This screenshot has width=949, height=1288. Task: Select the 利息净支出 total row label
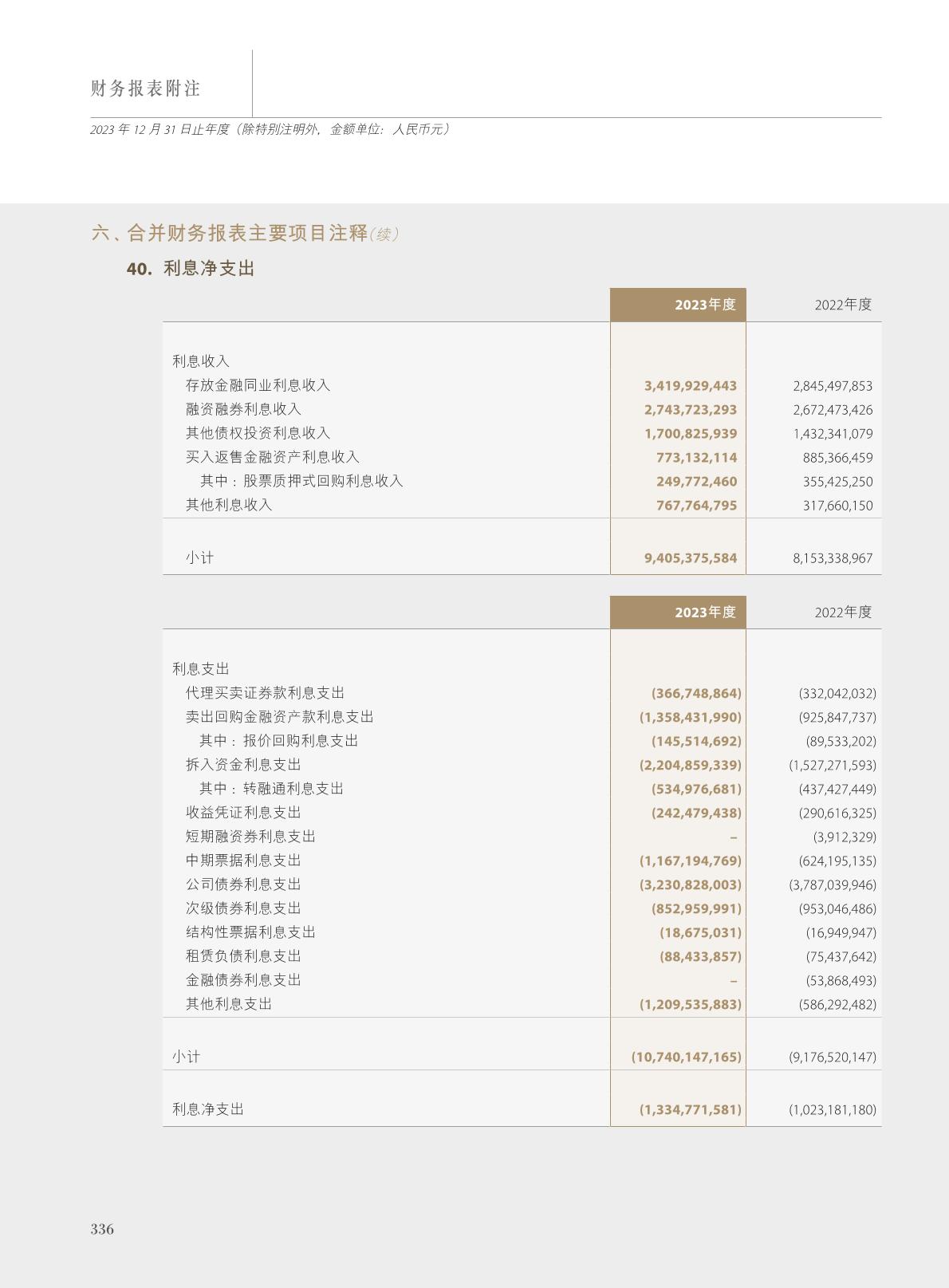[208, 1109]
